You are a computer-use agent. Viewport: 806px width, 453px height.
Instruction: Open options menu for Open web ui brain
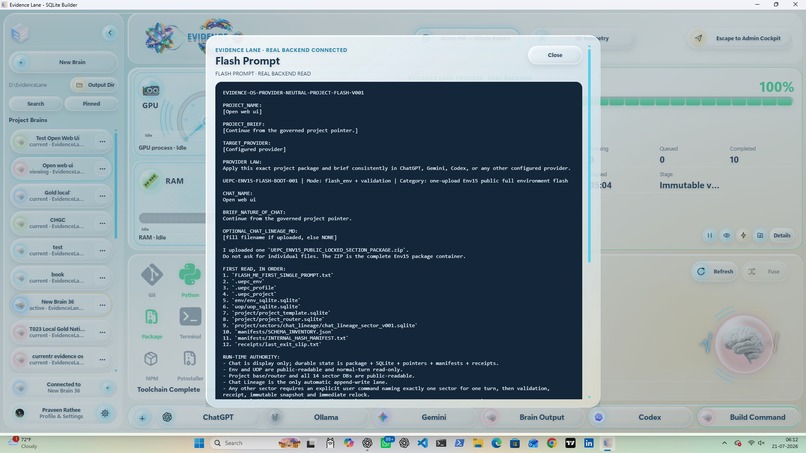[102, 169]
